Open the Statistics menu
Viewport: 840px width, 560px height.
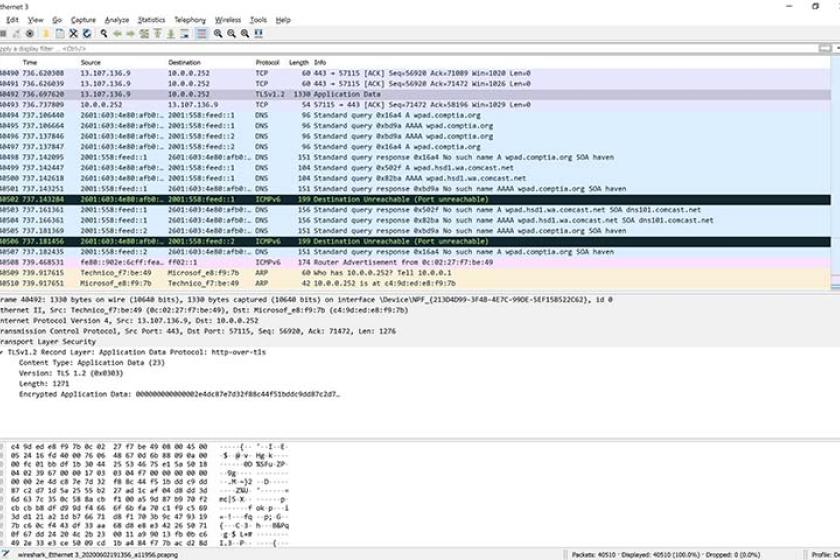pos(152,20)
